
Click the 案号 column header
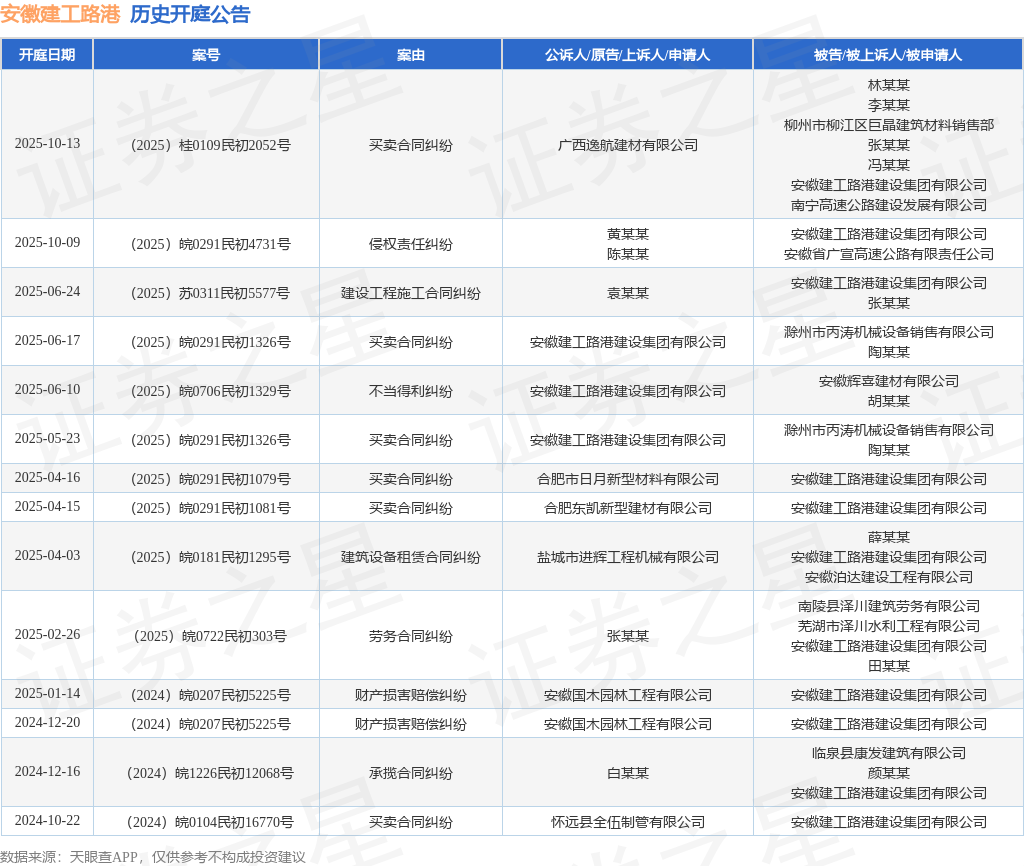tap(206, 55)
